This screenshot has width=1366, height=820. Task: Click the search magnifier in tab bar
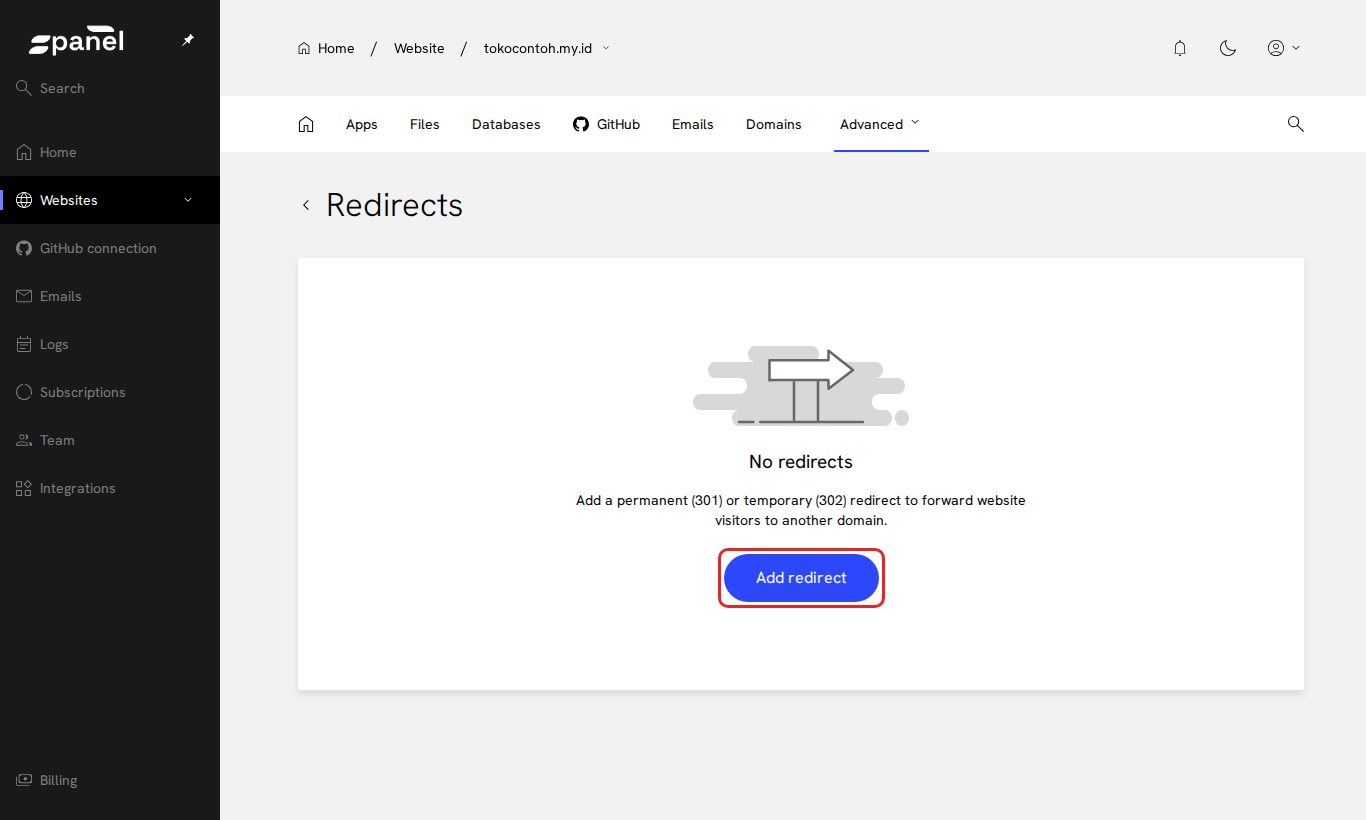[1296, 124]
